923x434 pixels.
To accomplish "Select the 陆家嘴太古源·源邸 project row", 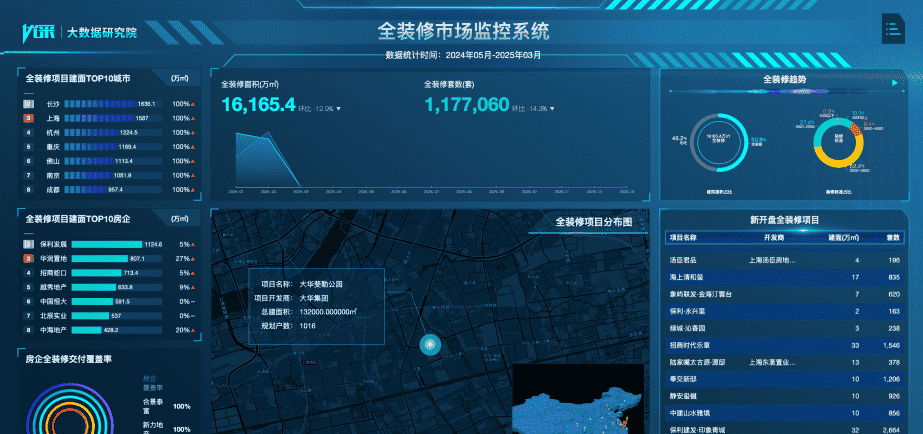I will pyautogui.click(x=785, y=362).
